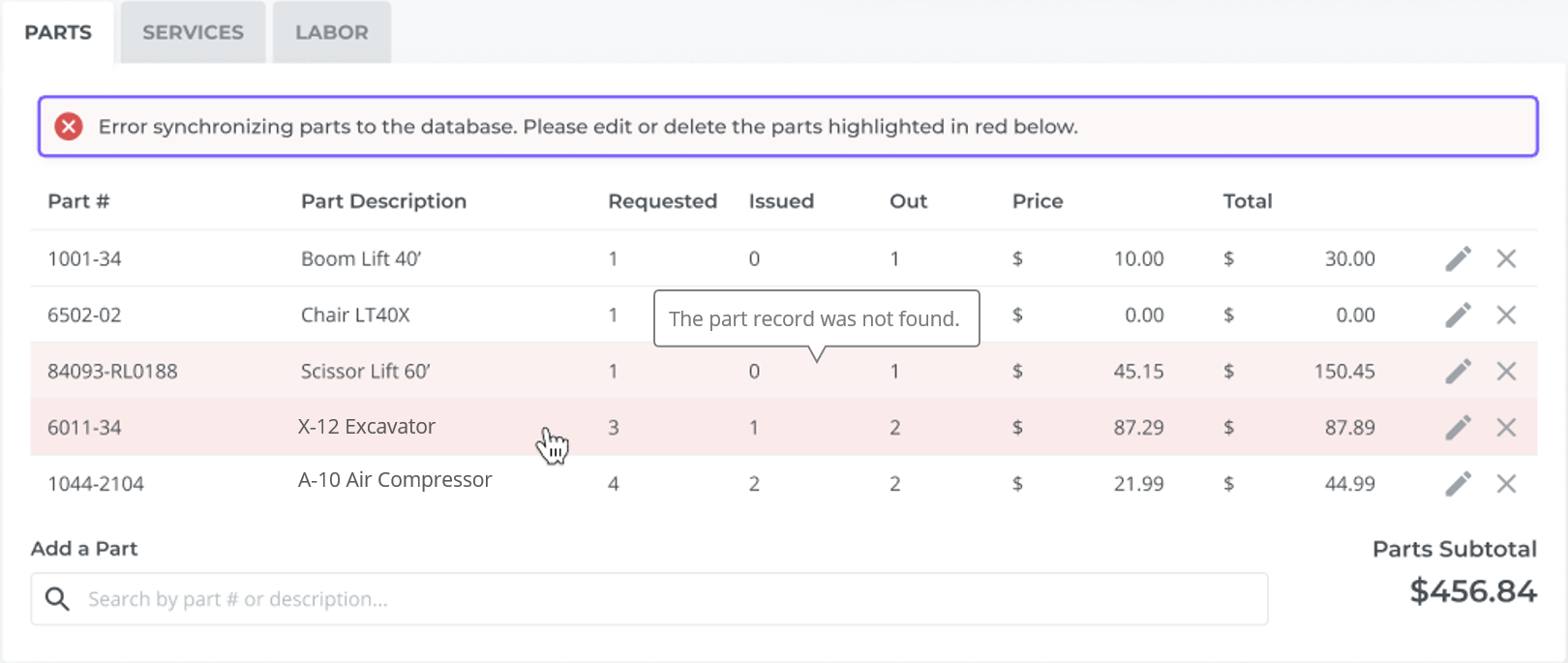This screenshot has height=663, width=1568.
Task: Open the Labor tab
Action: pos(331,33)
